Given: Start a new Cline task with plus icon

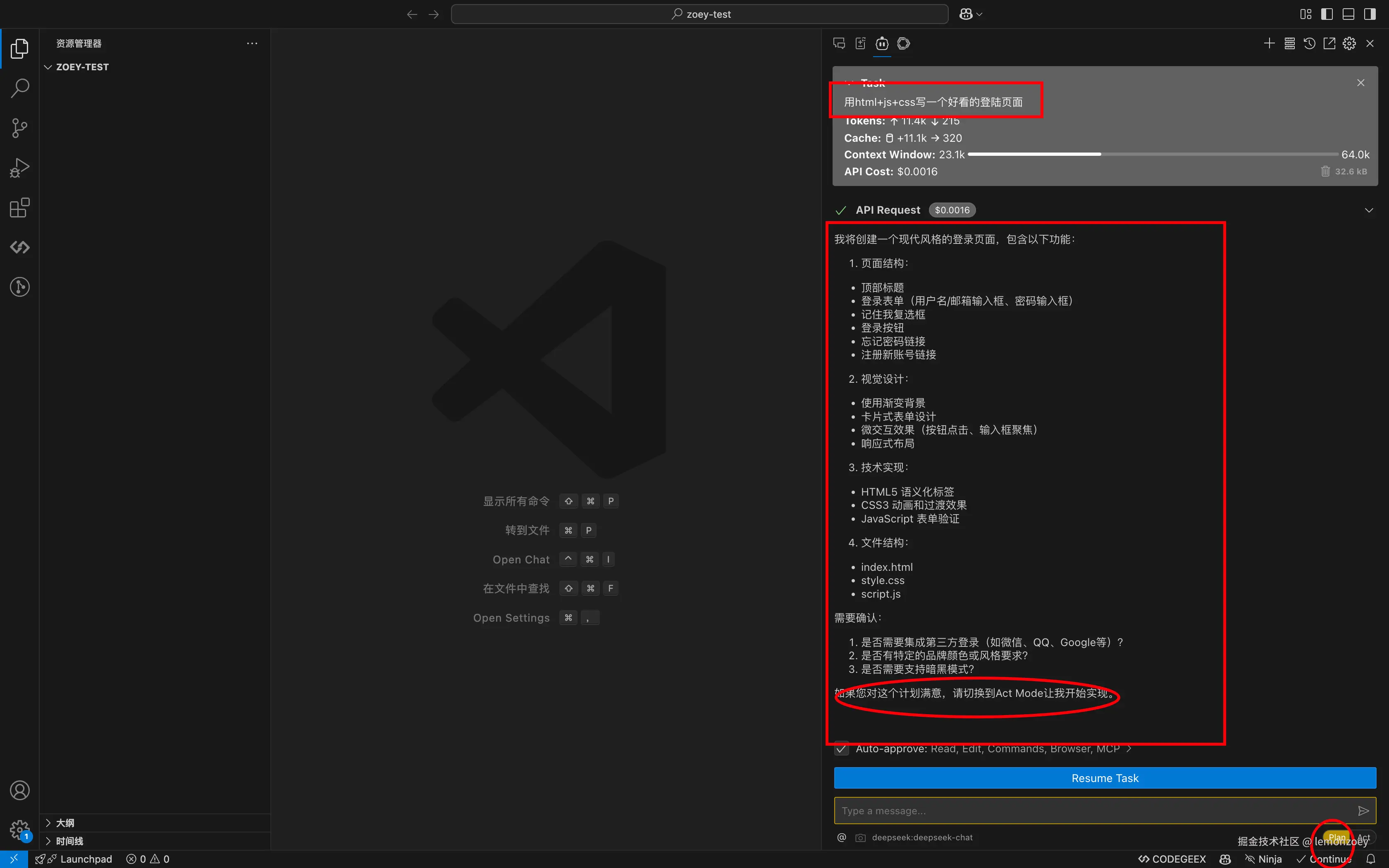Looking at the screenshot, I should (1269, 44).
